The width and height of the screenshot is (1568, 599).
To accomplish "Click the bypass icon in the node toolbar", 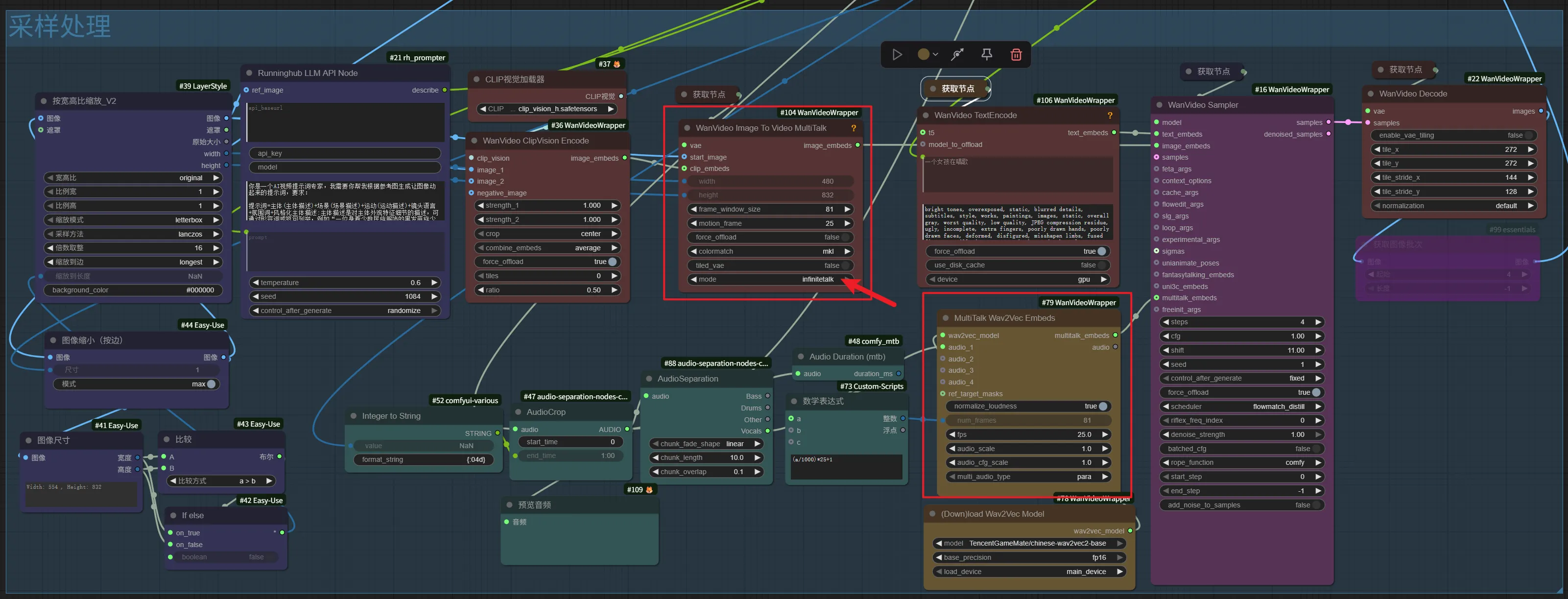I will pyautogui.click(x=957, y=55).
